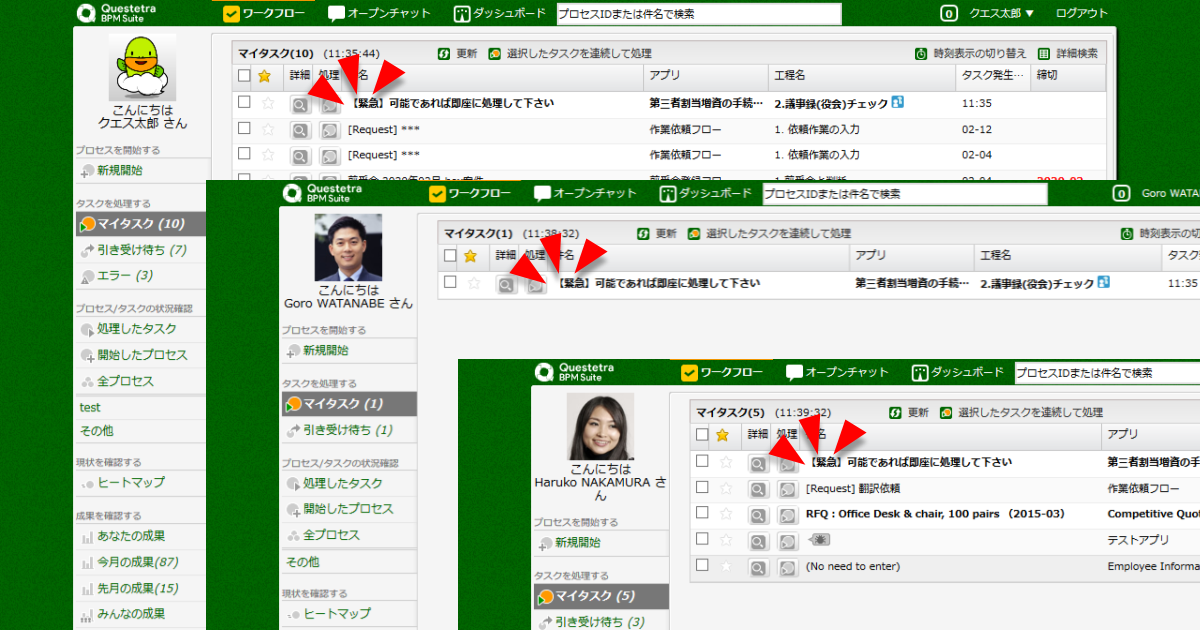Check the [Request] *** task dated 02-04
Image resolution: width=1200 pixels, height=630 pixels.
244,154
